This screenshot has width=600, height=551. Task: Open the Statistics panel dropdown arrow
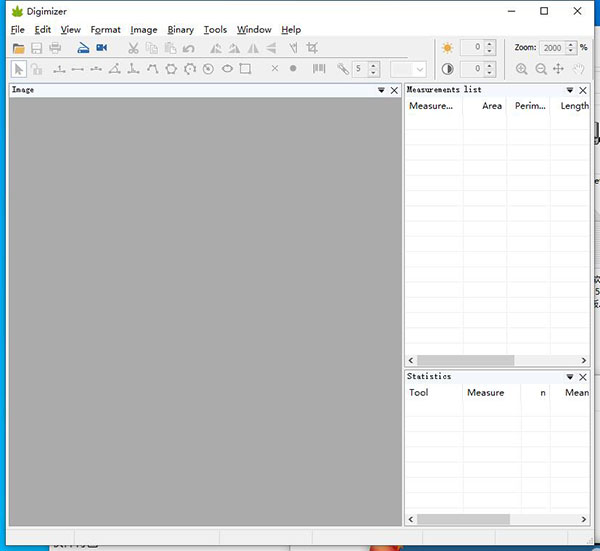pos(570,377)
